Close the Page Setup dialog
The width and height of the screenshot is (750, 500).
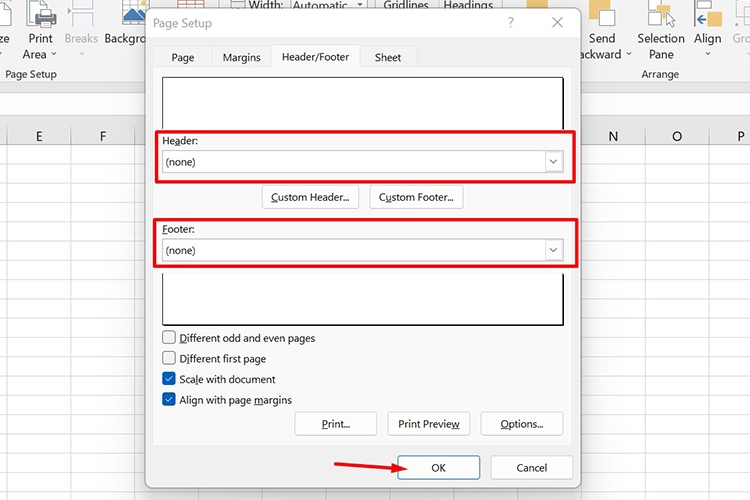click(x=557, y=22)
